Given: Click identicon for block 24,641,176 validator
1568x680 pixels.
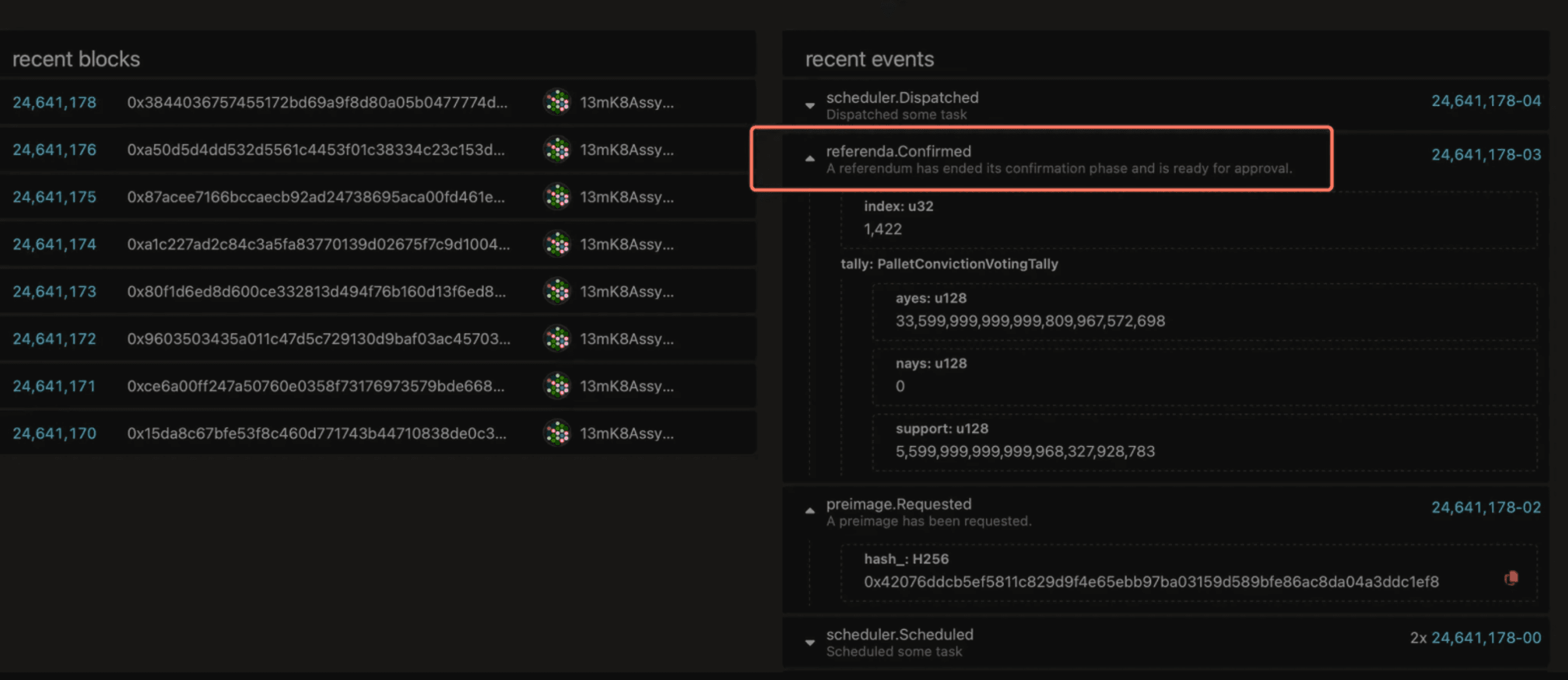Looking at the screenshot, I should coord(557,149).
